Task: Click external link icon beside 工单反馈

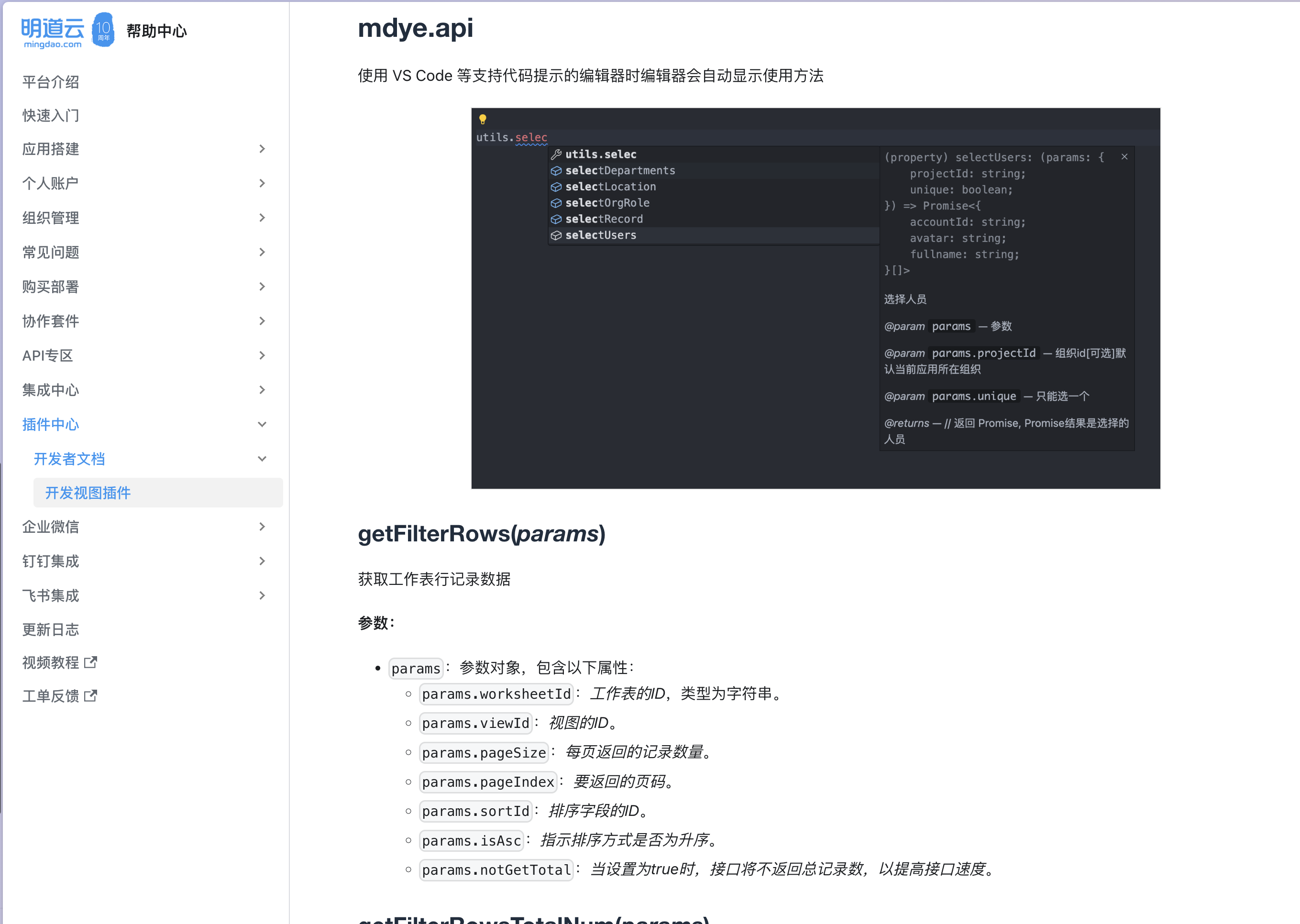Action: pos(91,696)
